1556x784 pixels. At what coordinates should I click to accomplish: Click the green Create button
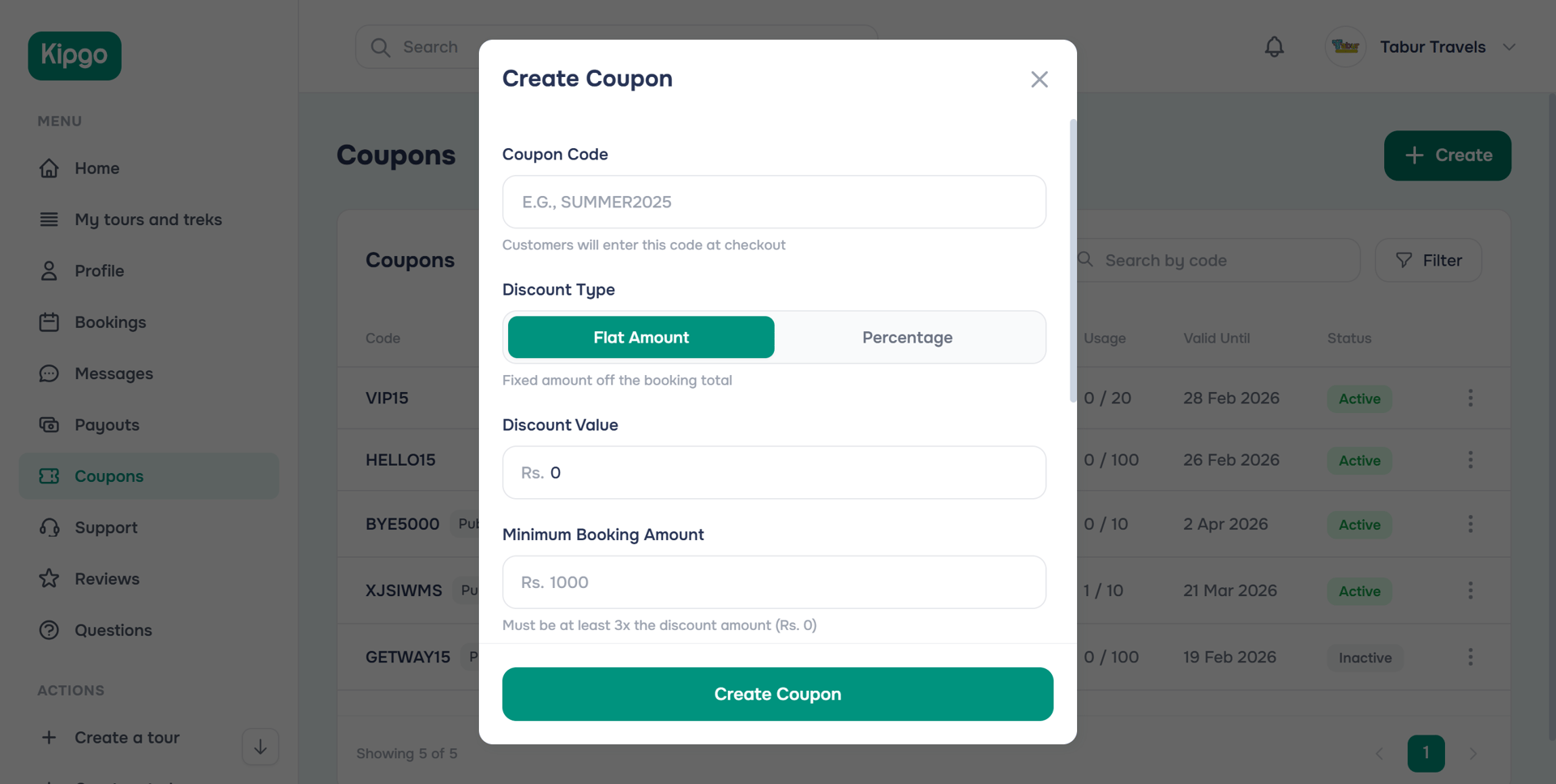[x=1447, y=156]
